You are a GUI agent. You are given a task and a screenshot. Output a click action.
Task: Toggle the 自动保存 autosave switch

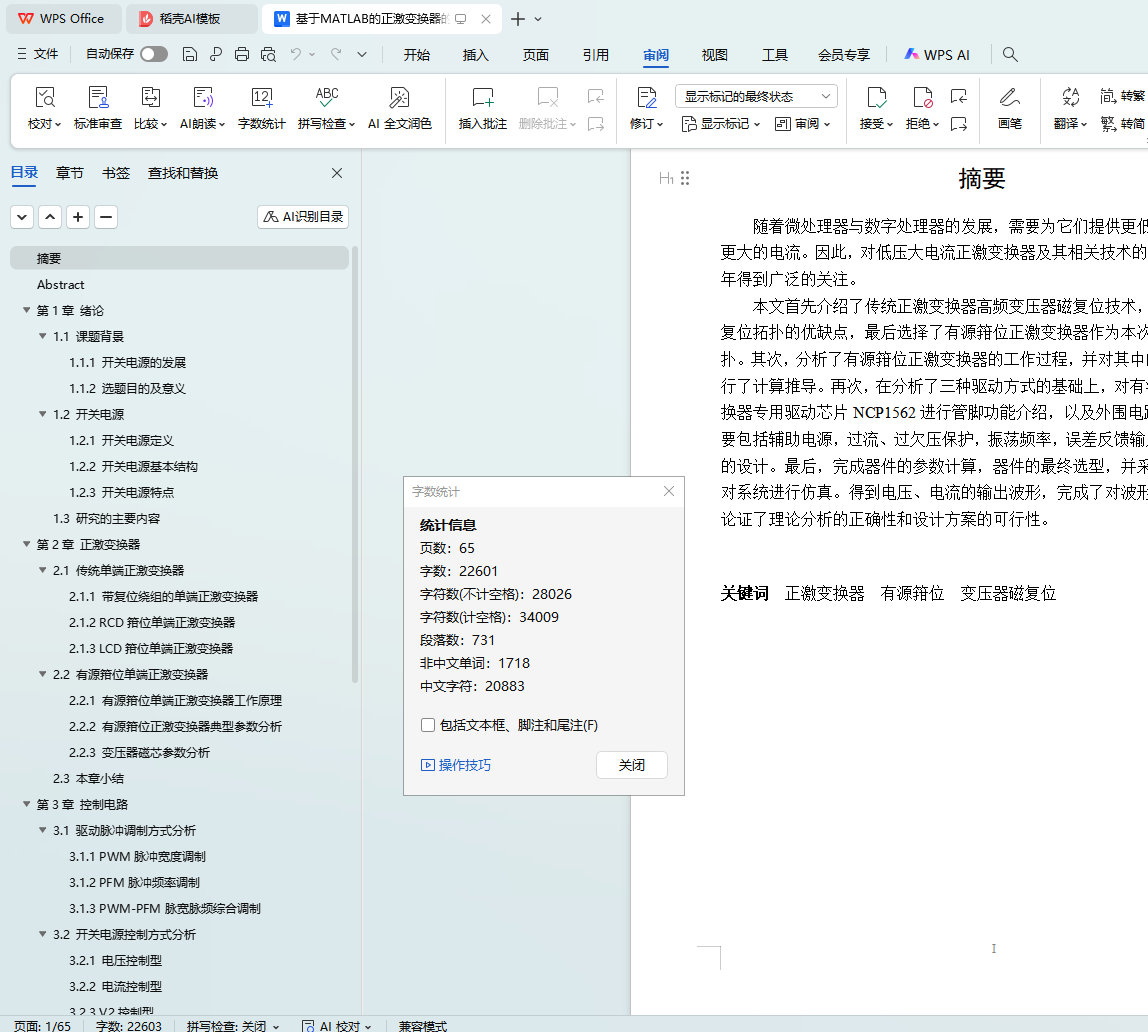154,54
